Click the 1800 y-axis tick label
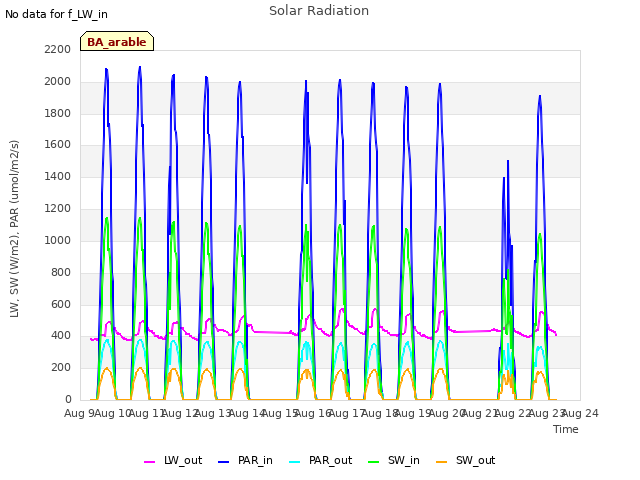This screenshot has width=640, height=480. [58, 113]
